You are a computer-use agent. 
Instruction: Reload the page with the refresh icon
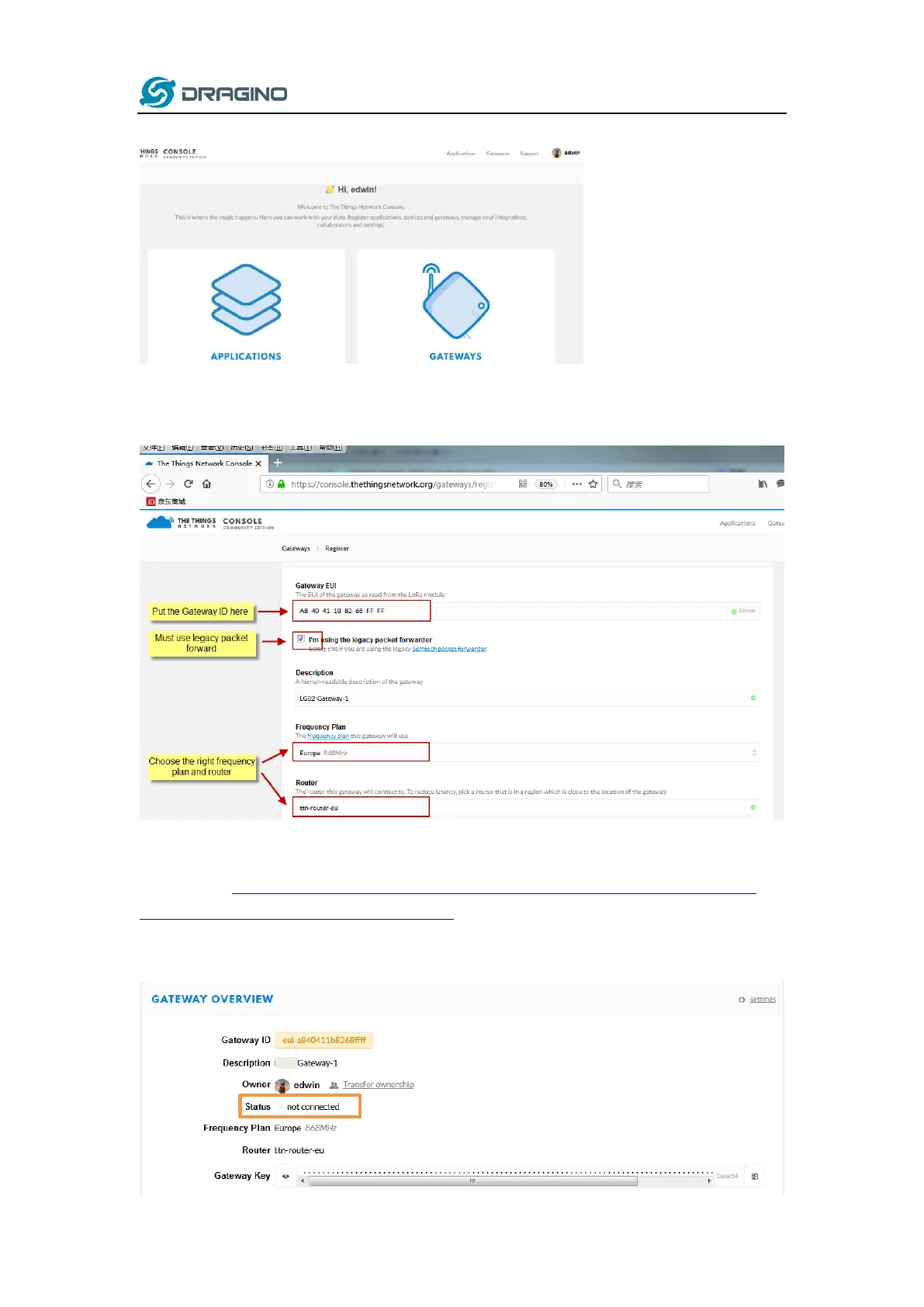pos(189,484)
